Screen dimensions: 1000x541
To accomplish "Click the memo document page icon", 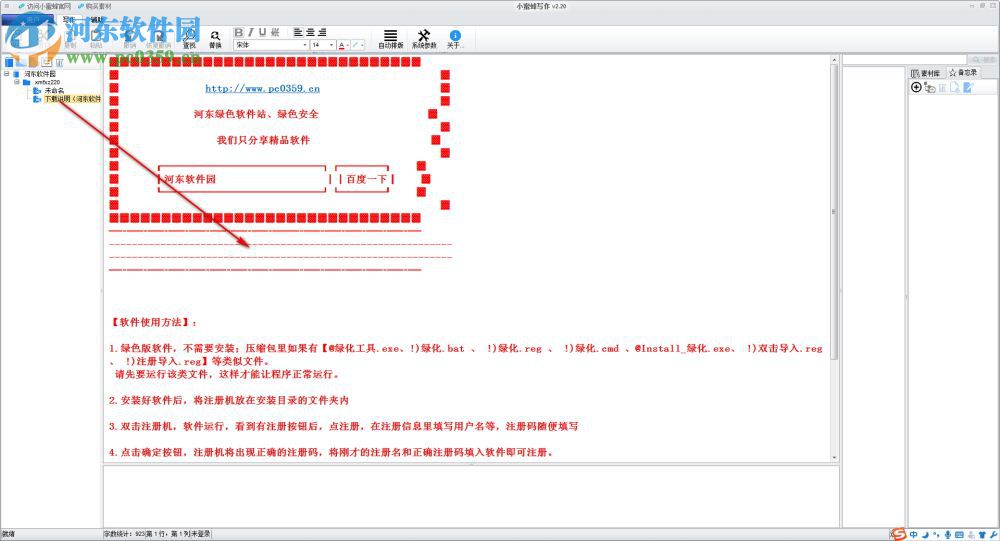I will pos(955,87).
